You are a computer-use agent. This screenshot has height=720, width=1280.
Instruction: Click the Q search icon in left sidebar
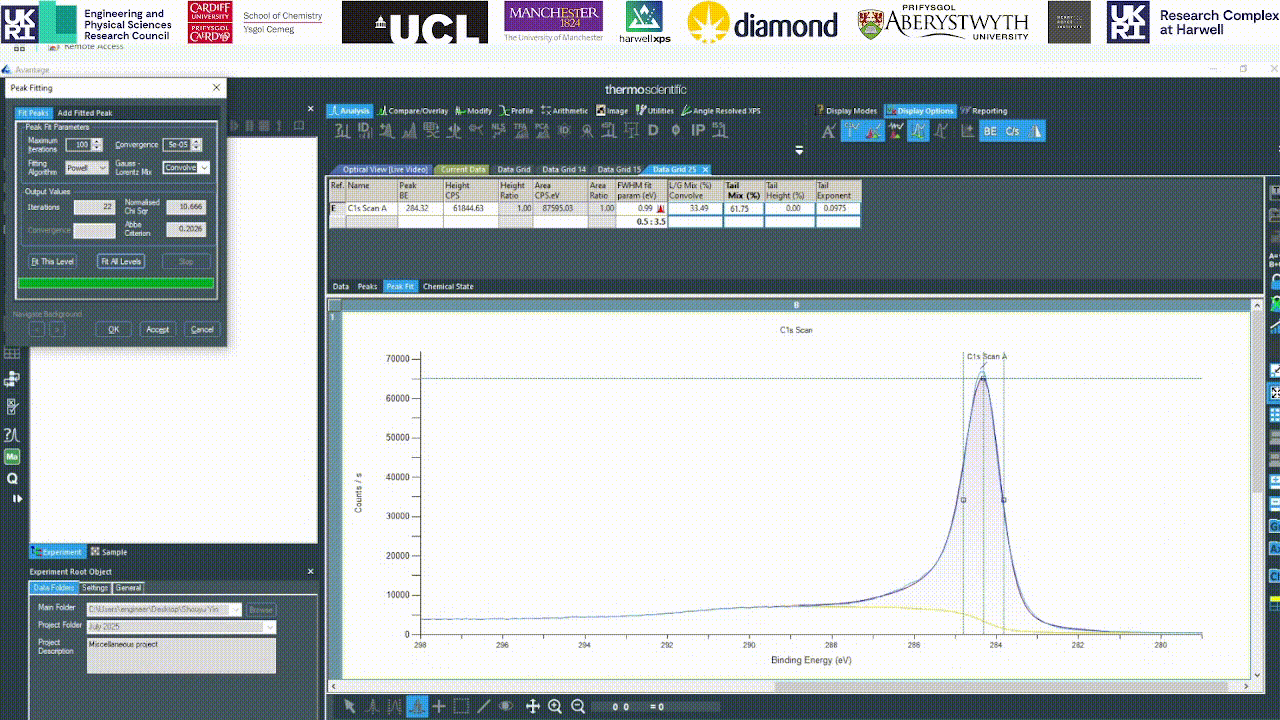pos(12,478)
